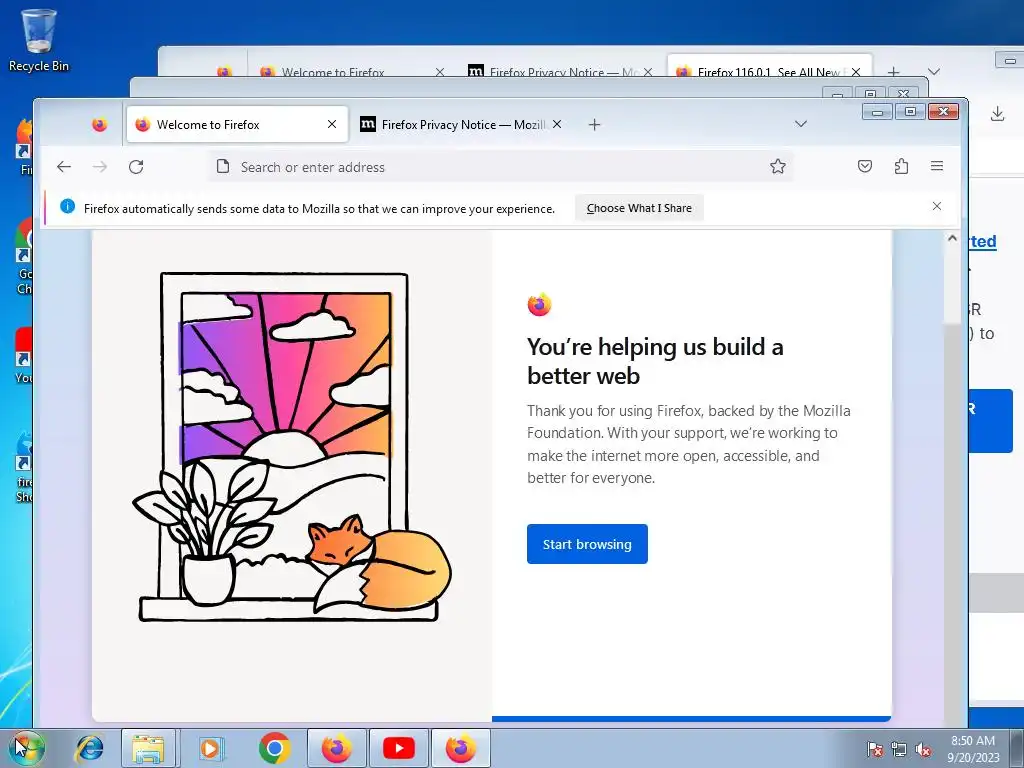Click scrollbar up arrow in front window

click(x=952, y=239)
